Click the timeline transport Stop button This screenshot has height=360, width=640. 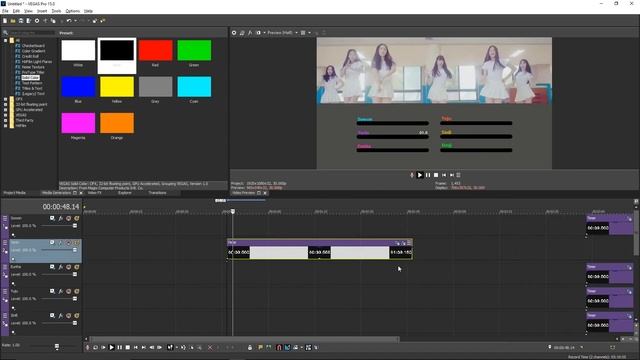point(128,347)
